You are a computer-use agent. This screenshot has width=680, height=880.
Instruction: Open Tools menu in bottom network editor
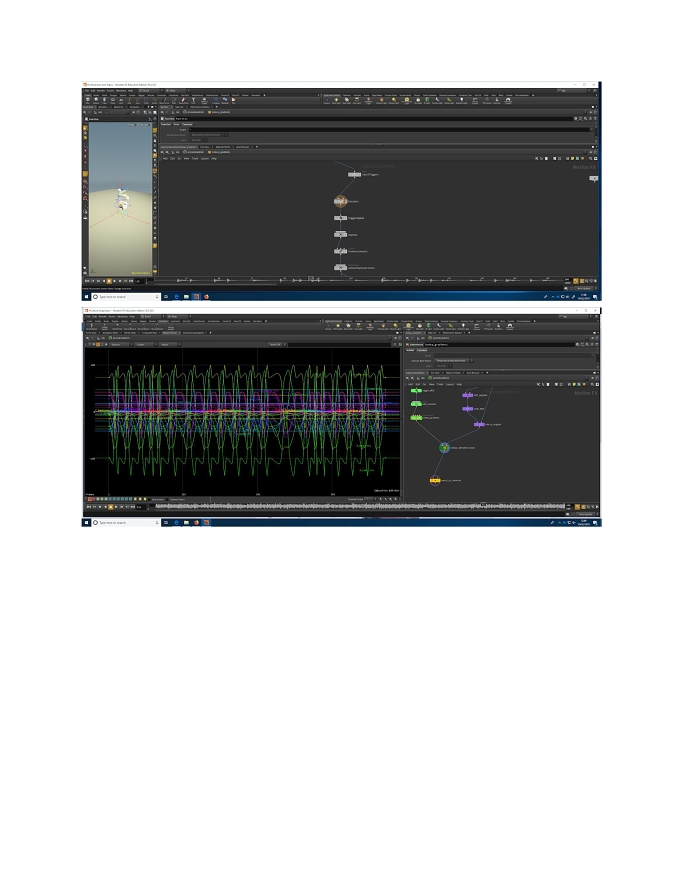pyautogui.click(x=440, y=384)
